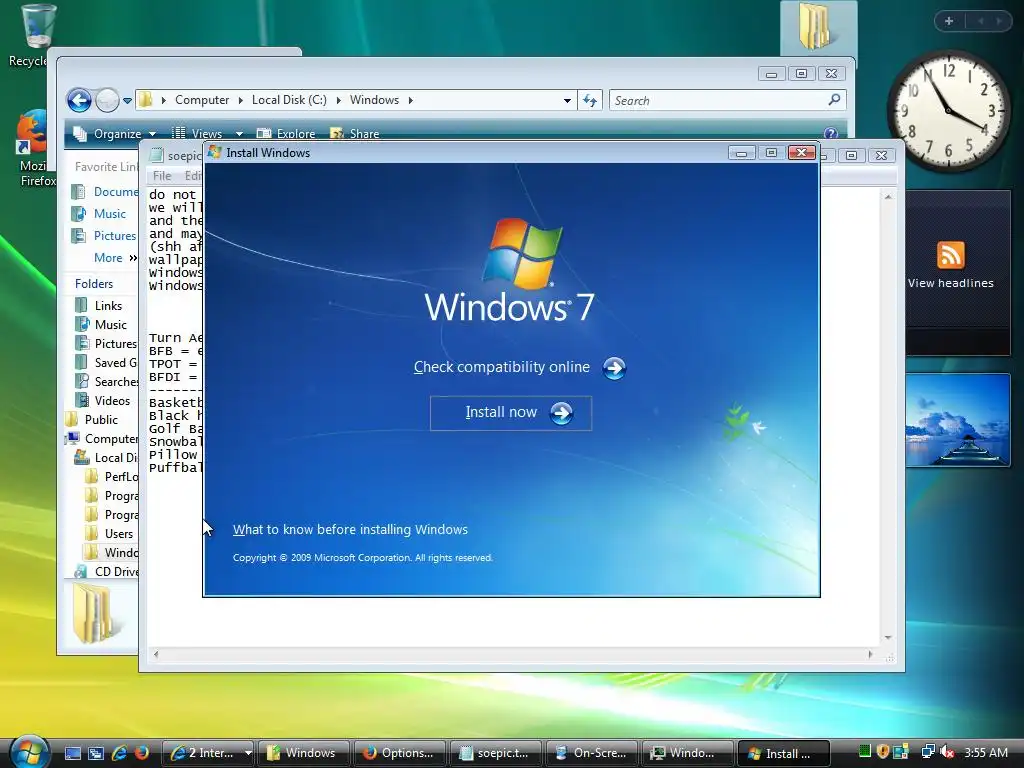The height and width of the screenshot is (768, 1024).
Task: Select Public in the folder tree
Action: pyautogui.click(x=92, y=419)
